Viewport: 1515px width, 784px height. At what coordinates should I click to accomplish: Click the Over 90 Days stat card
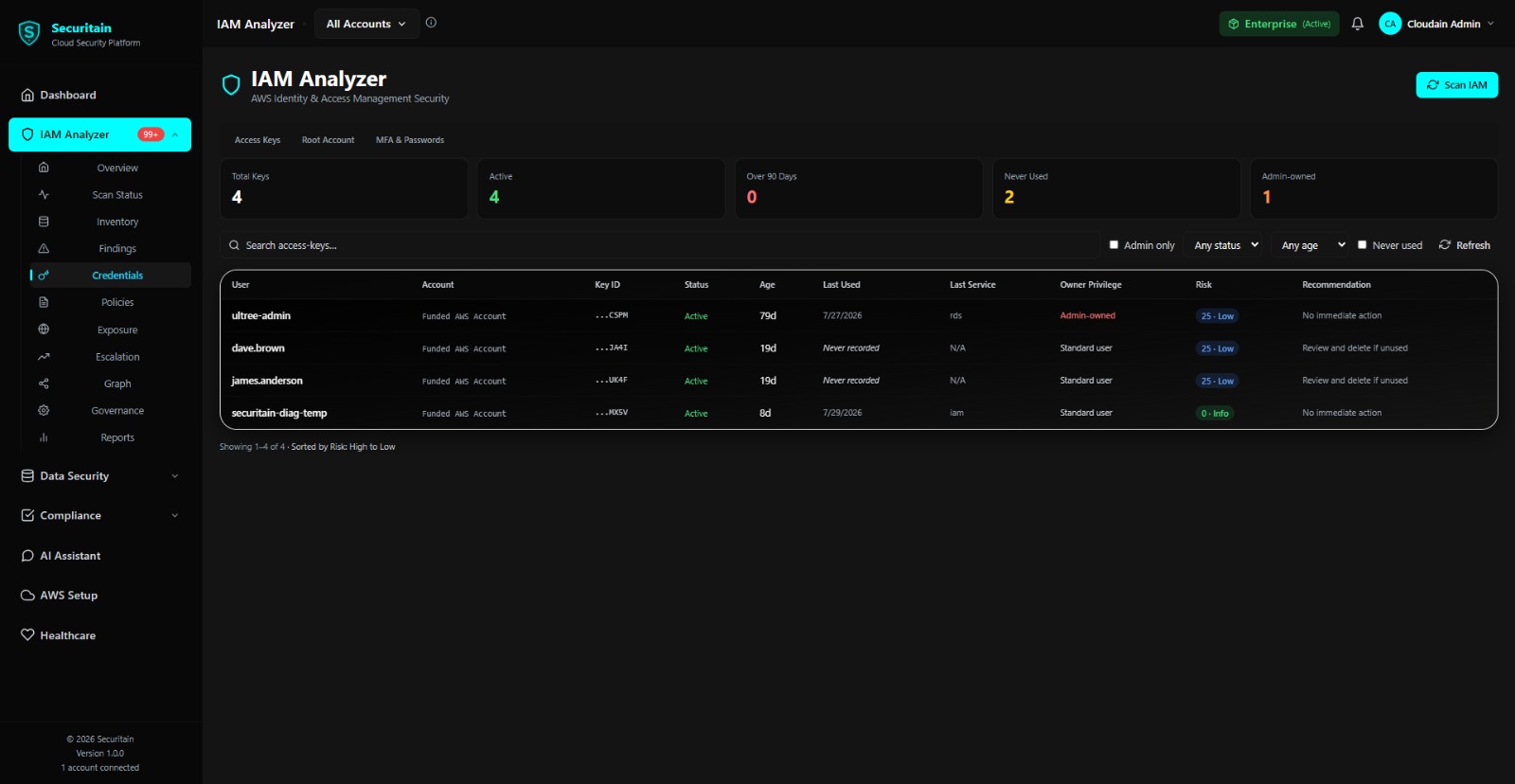coord(859,188)
